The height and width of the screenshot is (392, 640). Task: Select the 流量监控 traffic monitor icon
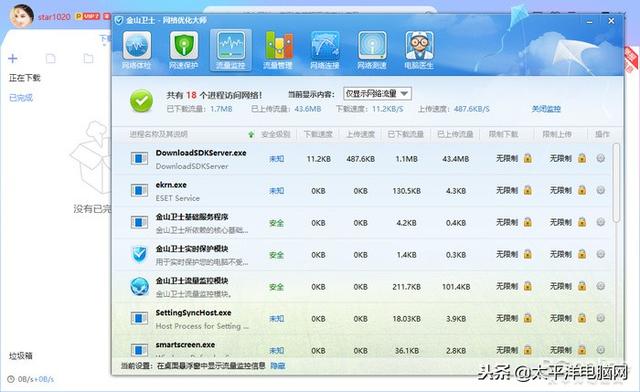(x=231, y=50)
